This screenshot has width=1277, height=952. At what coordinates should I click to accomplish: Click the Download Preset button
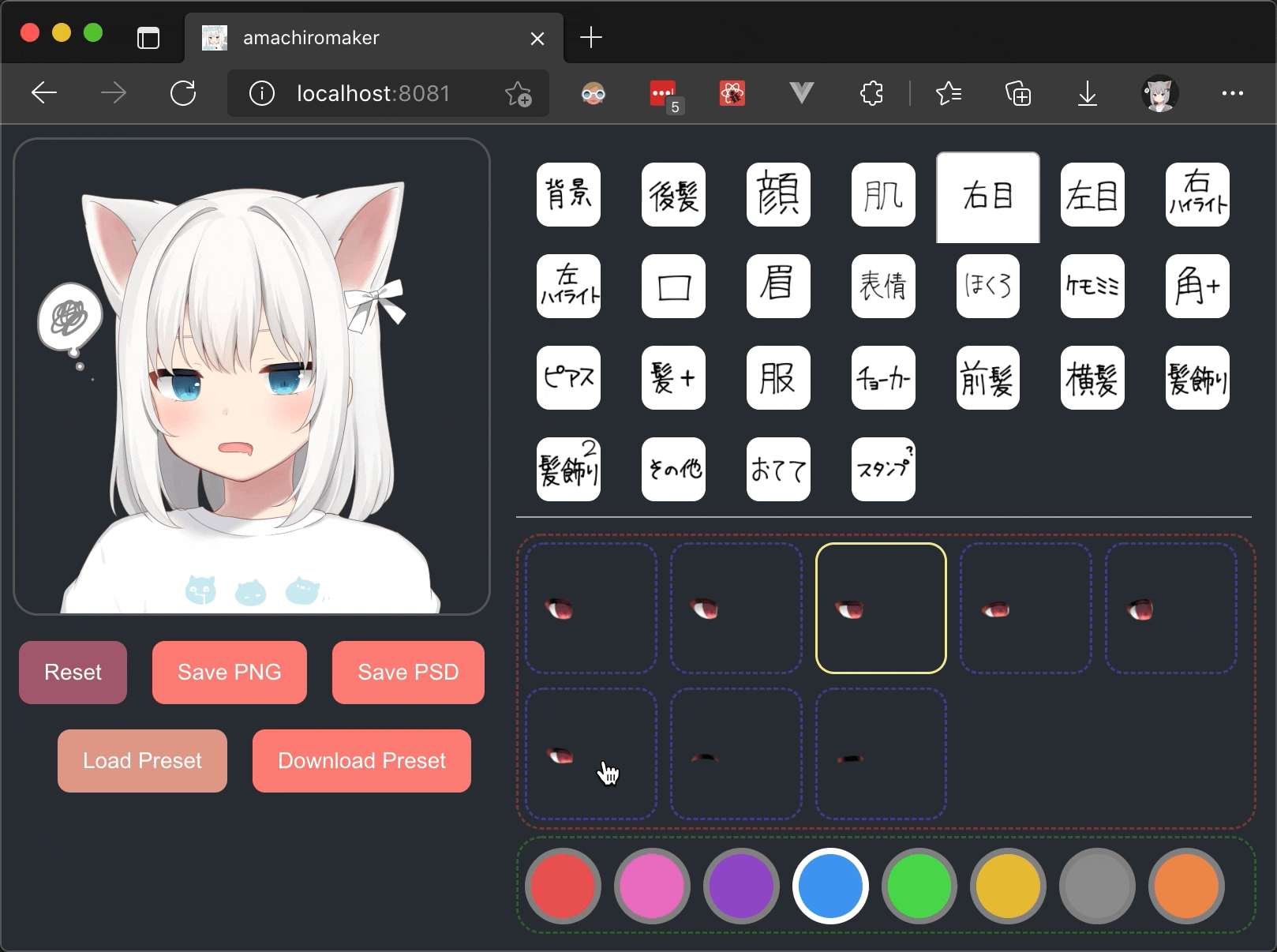tap(361, 761)
